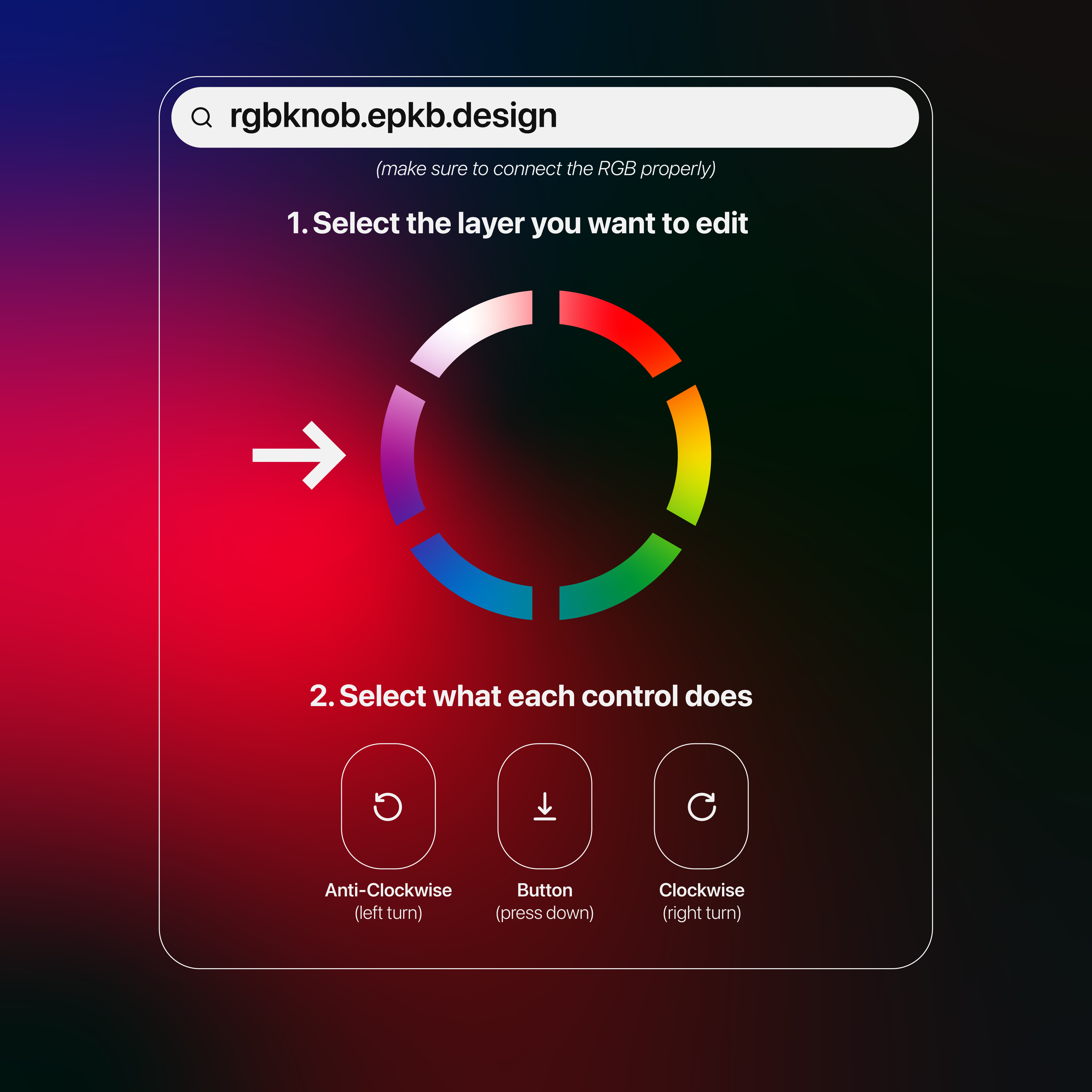
Task: Click the Button (press down) label
Action: [545, 901]
